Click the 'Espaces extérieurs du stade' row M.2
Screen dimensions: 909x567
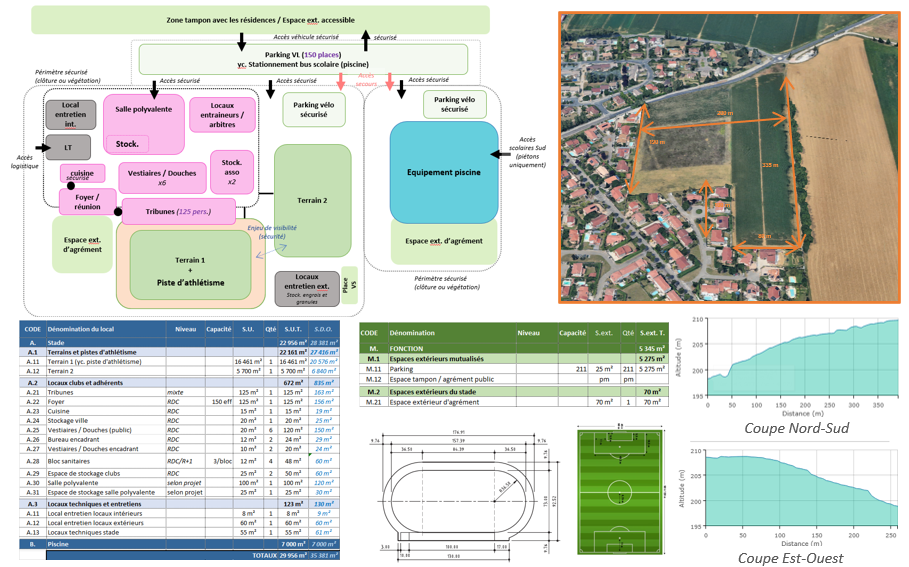(514, 392)
